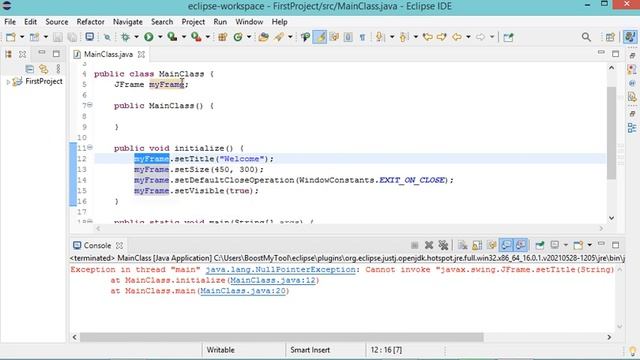The height and width of the screenshot is (360, 640).
Task: Open the Navigate menu
Action: 127,22
